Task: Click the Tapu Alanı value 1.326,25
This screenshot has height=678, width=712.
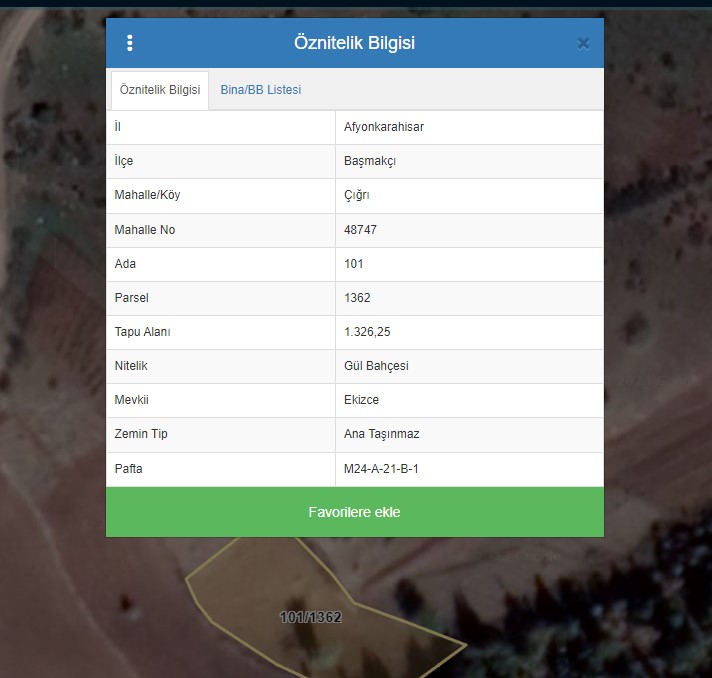Action: coord(367,332)
